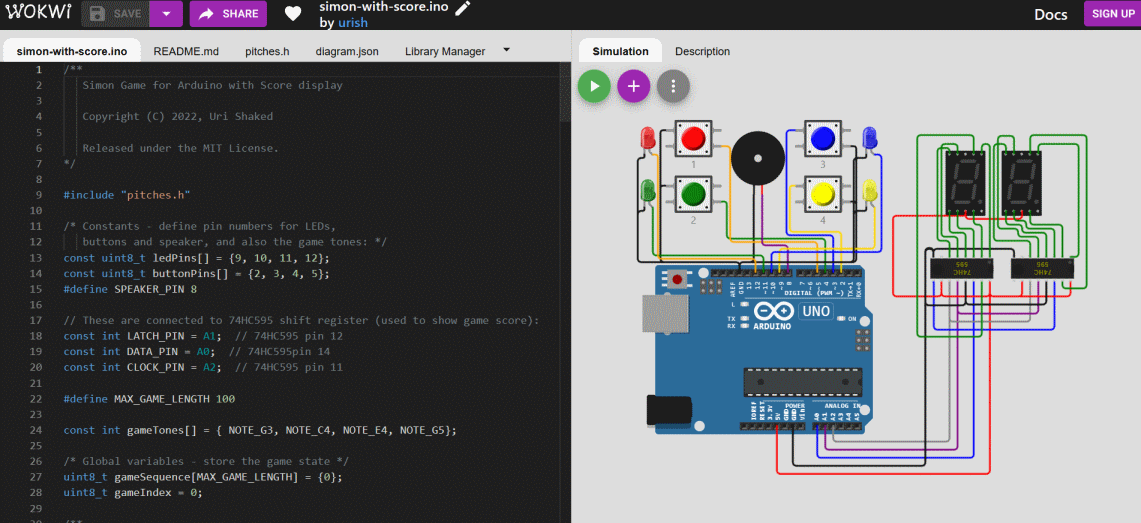This screenshot has height=523, width=1141.
Task: Click the heart icon to like the project
Action: (x=293, y=14)
